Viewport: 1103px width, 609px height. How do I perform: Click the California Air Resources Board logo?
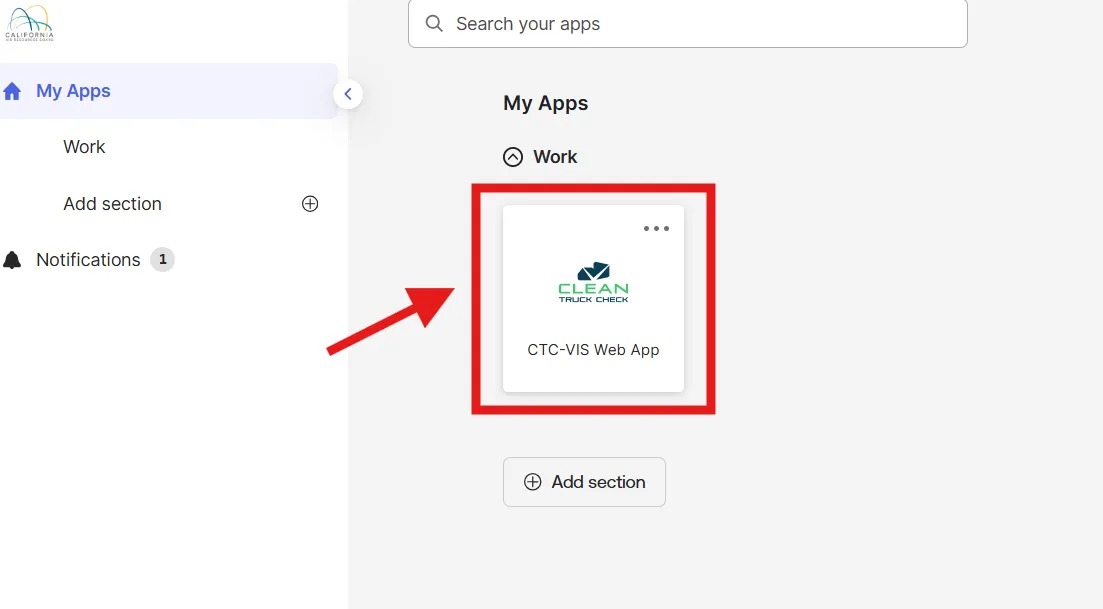pyautogui.click(x=29, y=23)
